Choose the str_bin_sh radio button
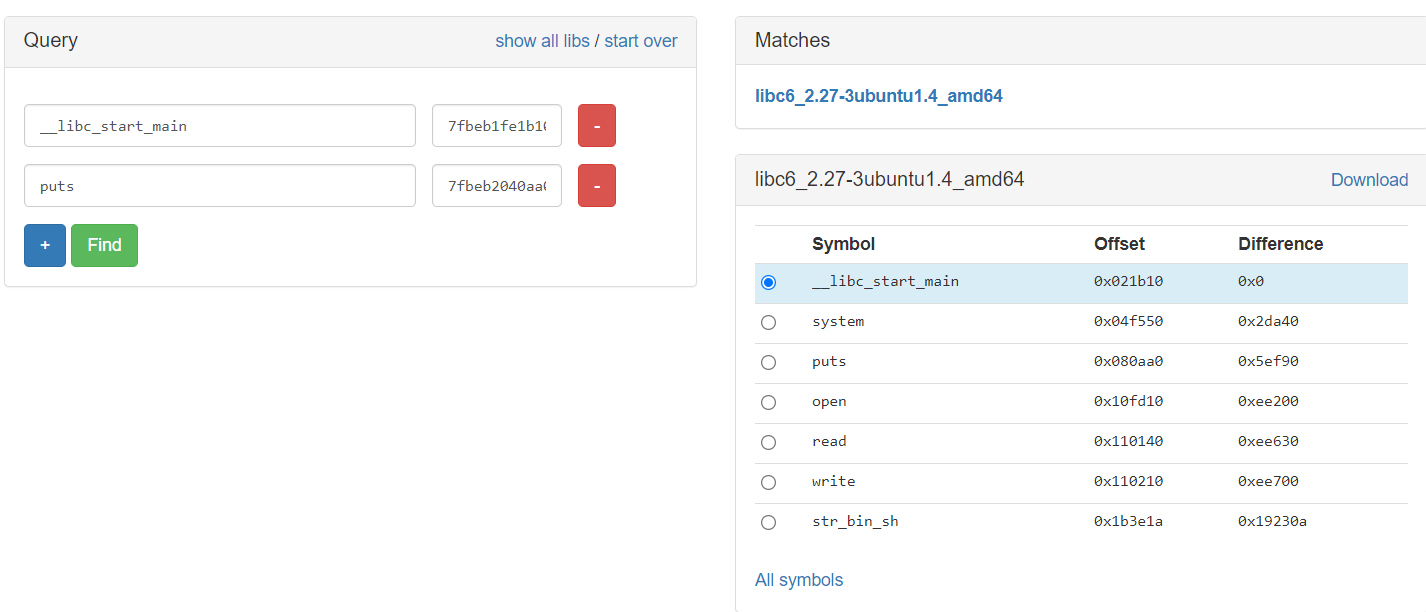This screenshot has width=1426, height=612. (x=768, y=522)
